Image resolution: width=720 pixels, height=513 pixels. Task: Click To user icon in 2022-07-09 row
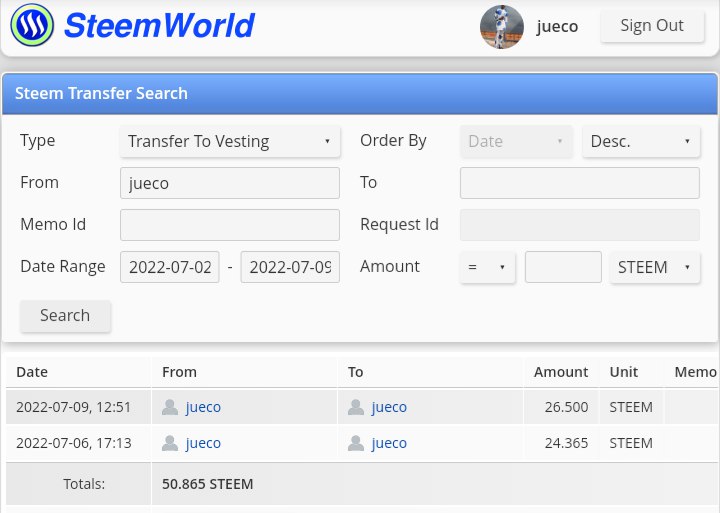pos(356,407)
